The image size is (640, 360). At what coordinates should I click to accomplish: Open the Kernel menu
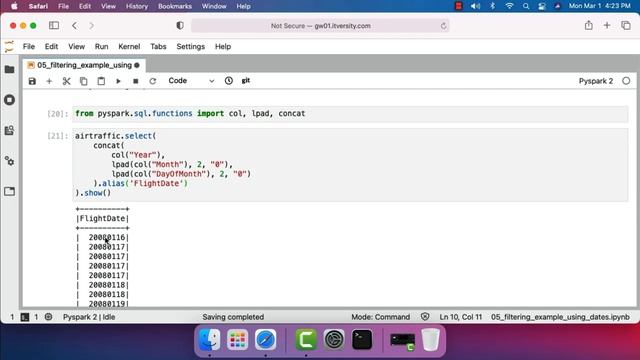pyautogui.click(x=129, y=47)
